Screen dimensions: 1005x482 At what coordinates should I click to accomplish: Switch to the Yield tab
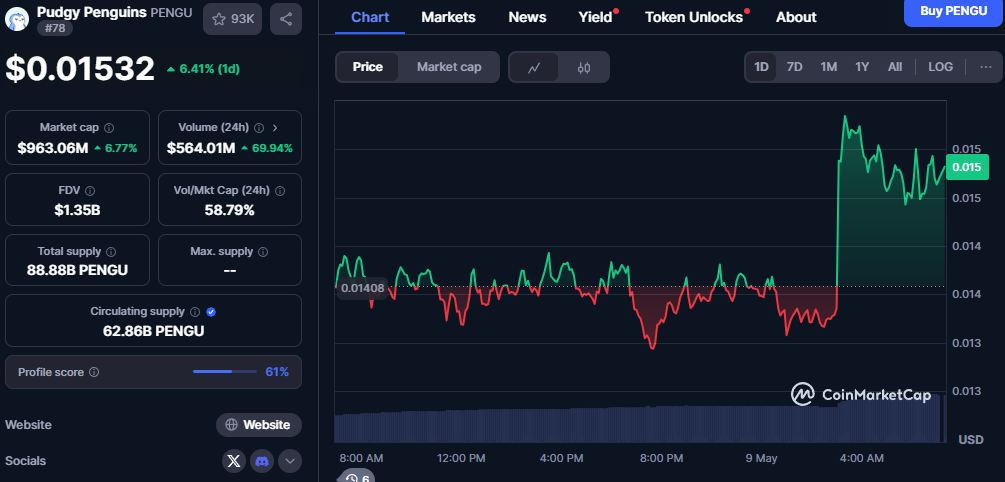coord(597,17)
